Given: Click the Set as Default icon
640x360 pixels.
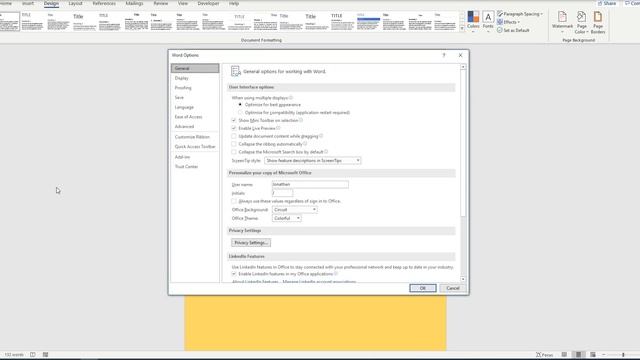Looking at the screenshot, I should click(x=500, y=30).
